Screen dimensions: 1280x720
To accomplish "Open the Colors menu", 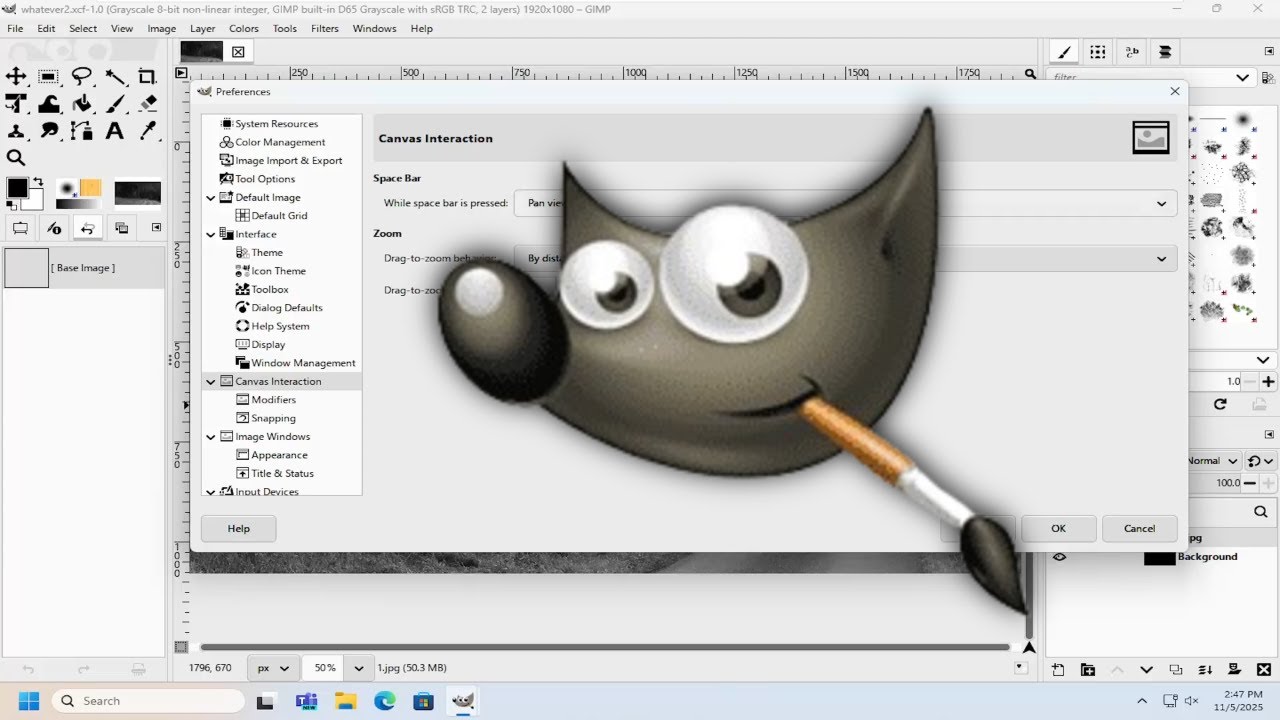I will (244, 29).
